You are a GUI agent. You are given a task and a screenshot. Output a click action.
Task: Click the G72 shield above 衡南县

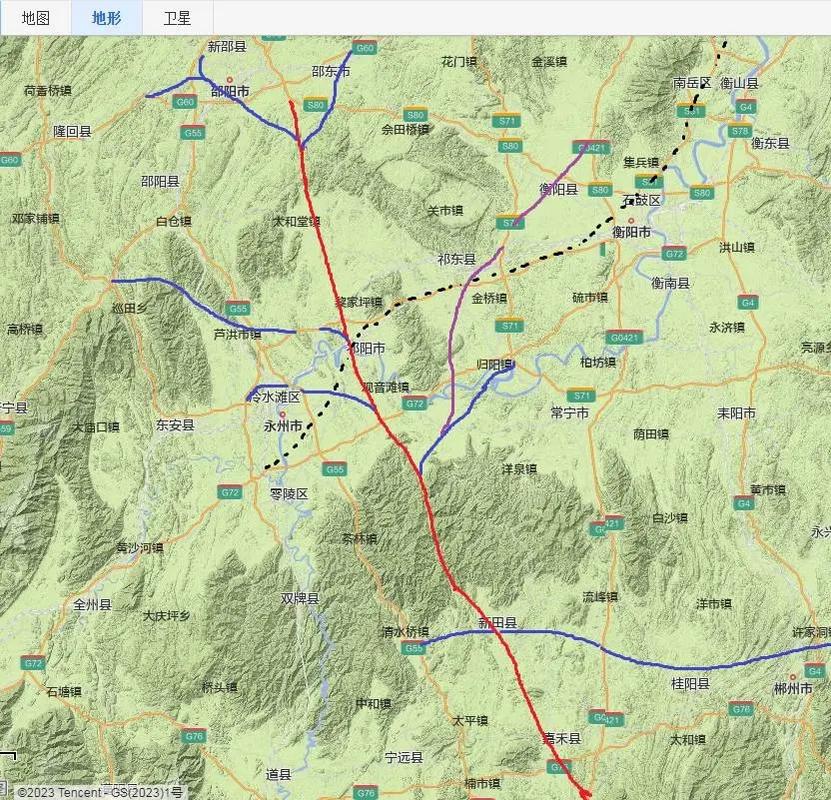(x=674, y=254)
